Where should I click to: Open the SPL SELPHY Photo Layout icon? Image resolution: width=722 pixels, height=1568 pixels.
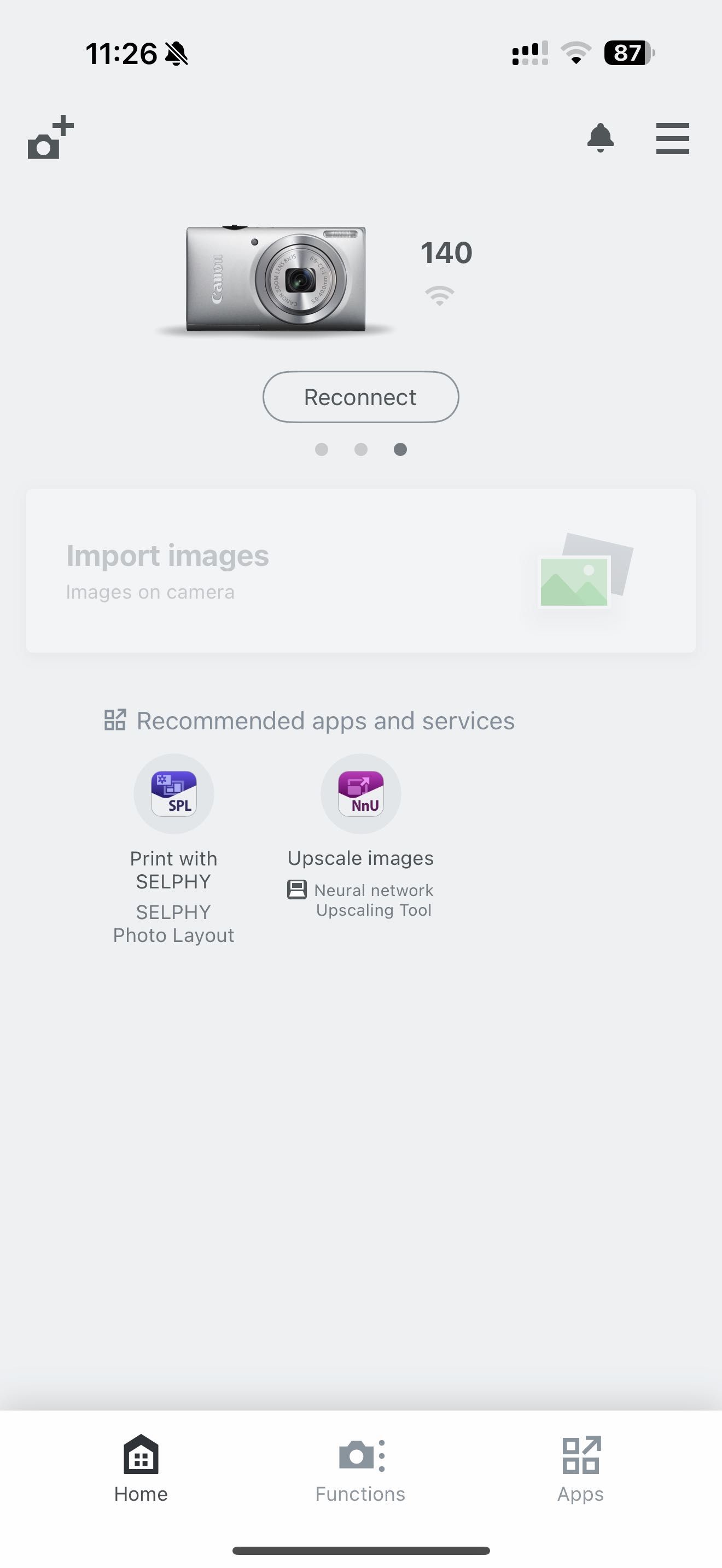pos(173,793)
